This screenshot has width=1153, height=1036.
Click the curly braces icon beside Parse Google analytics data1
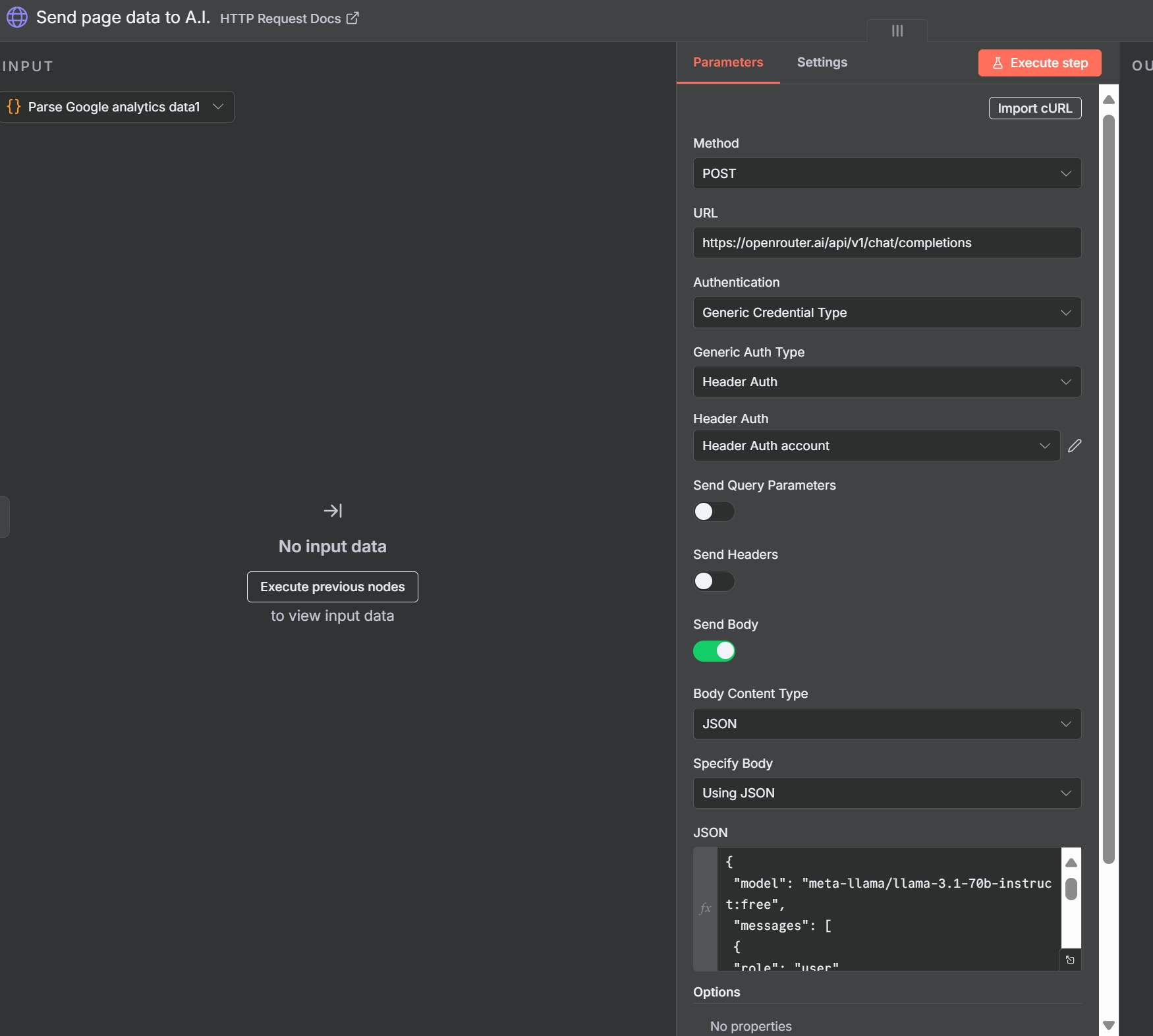[13, 107]
